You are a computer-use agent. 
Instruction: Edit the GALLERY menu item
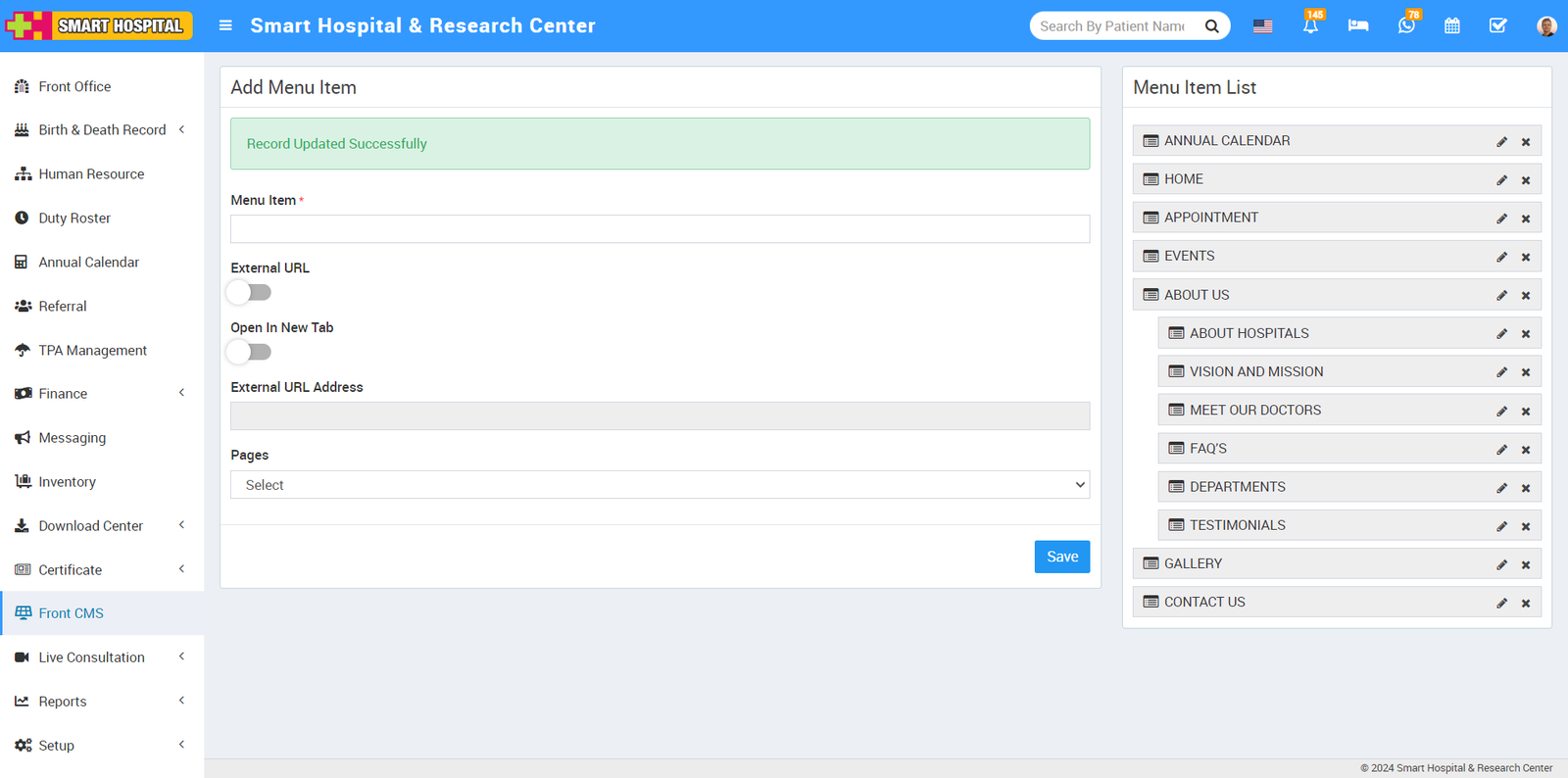pyautogui.click(x=1501, y=564)
